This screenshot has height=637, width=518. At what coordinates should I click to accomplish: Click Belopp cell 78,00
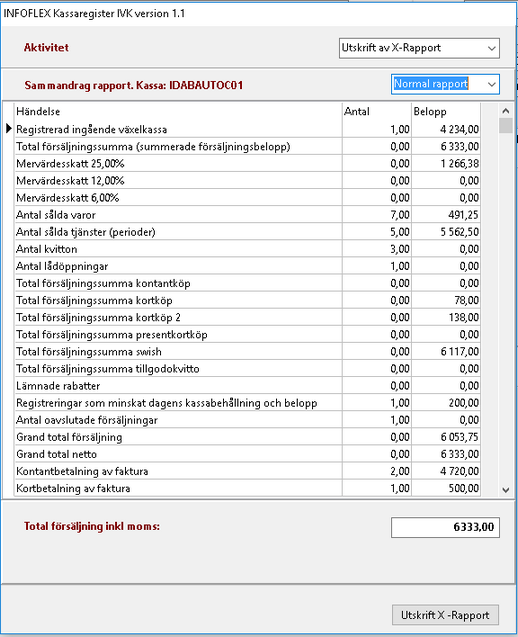coord(446,300)
